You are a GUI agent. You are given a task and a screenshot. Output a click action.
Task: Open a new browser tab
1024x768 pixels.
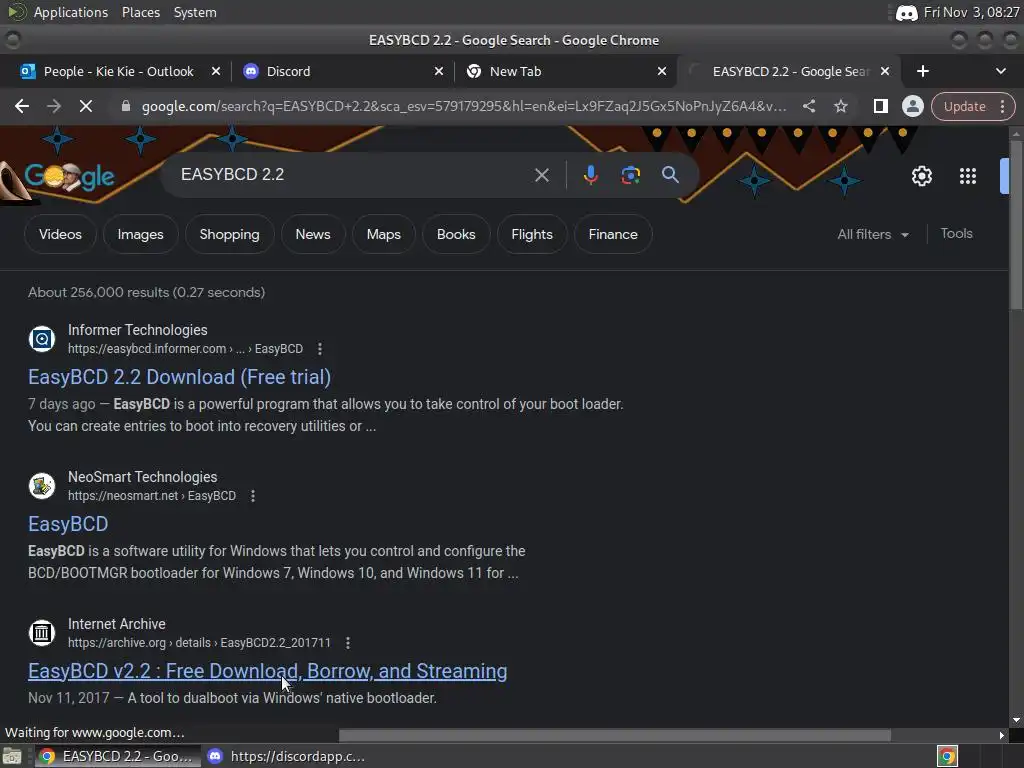tap(922, 71)
